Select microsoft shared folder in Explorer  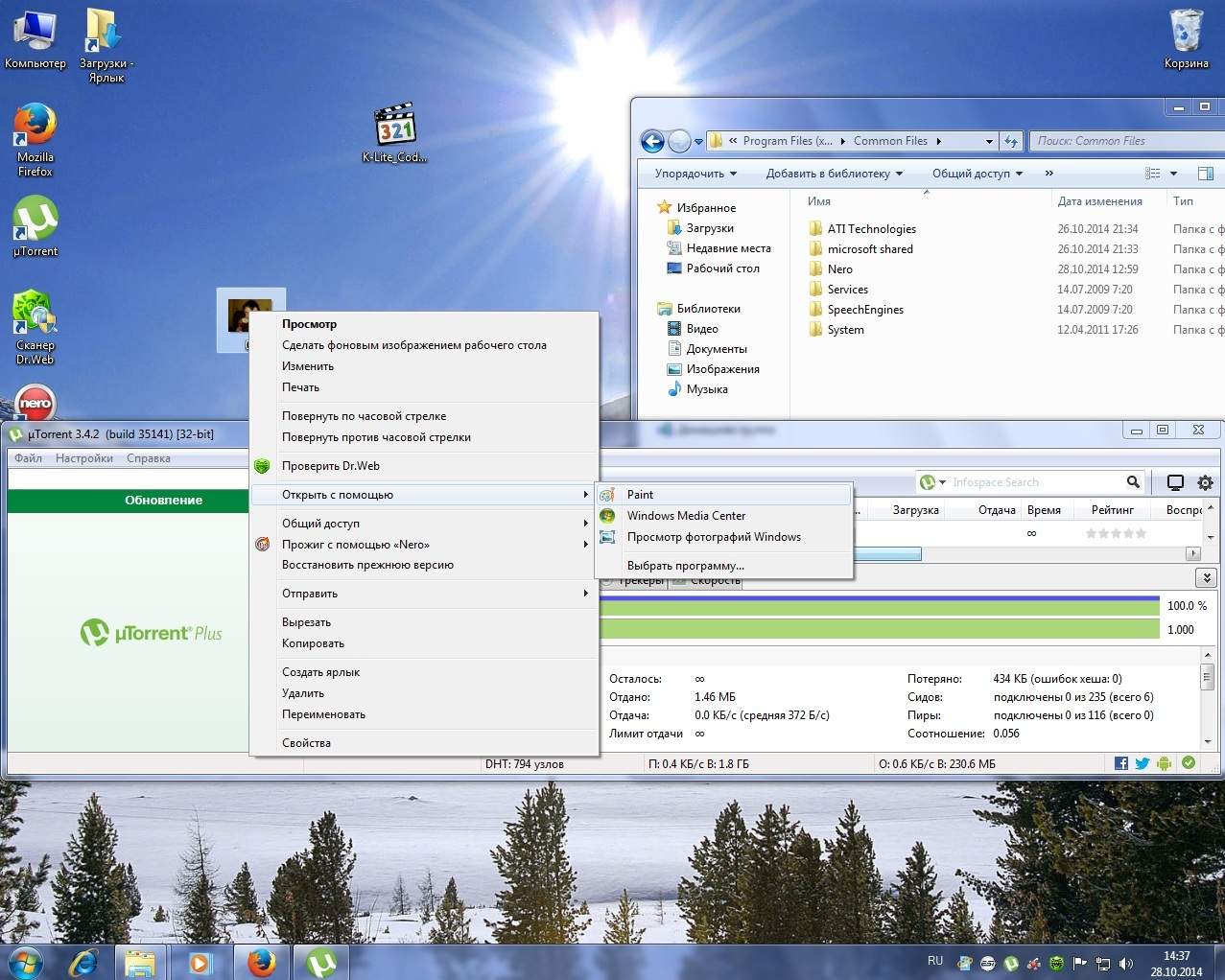tap(860, 249)
